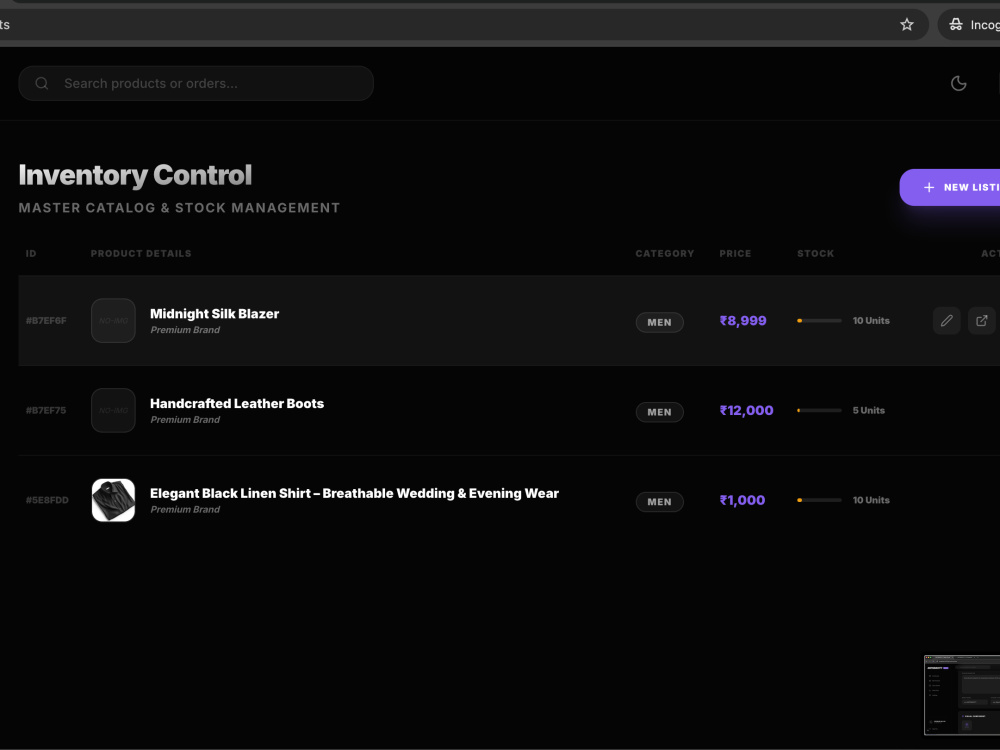The height and width of the screenshot is (750, 1000).
Task: Focus the Search products or orders field
Action: tap(196, 84)
